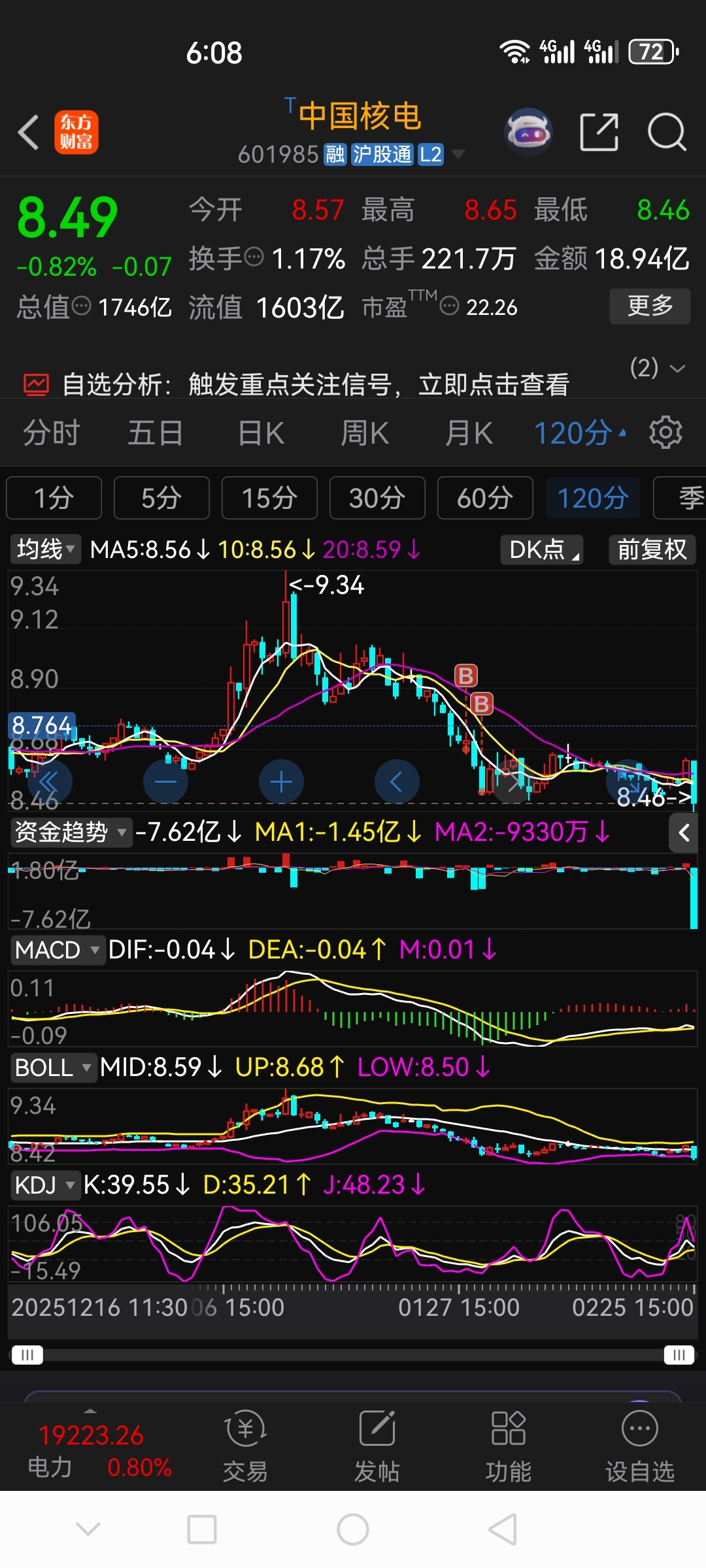706x1568 pixels.
Task: Tap info icon beside 换手
Action: [254, 257]
